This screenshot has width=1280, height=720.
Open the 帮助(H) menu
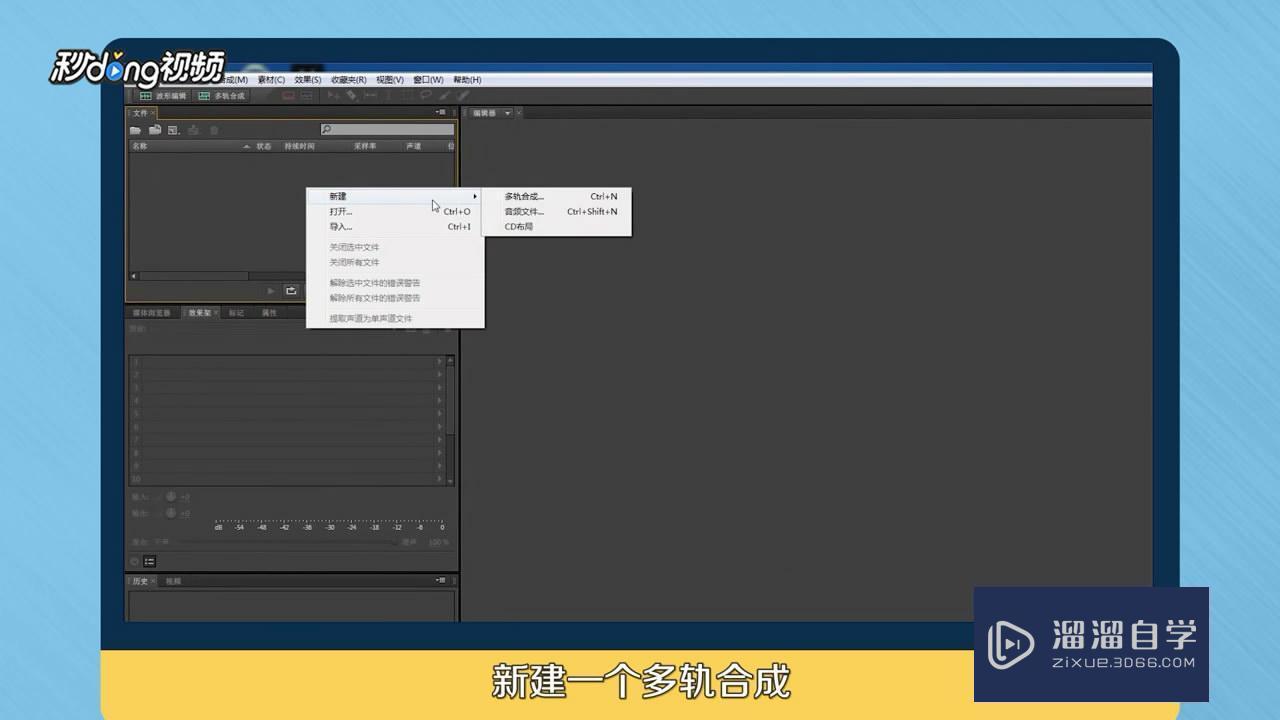(467, 80)
